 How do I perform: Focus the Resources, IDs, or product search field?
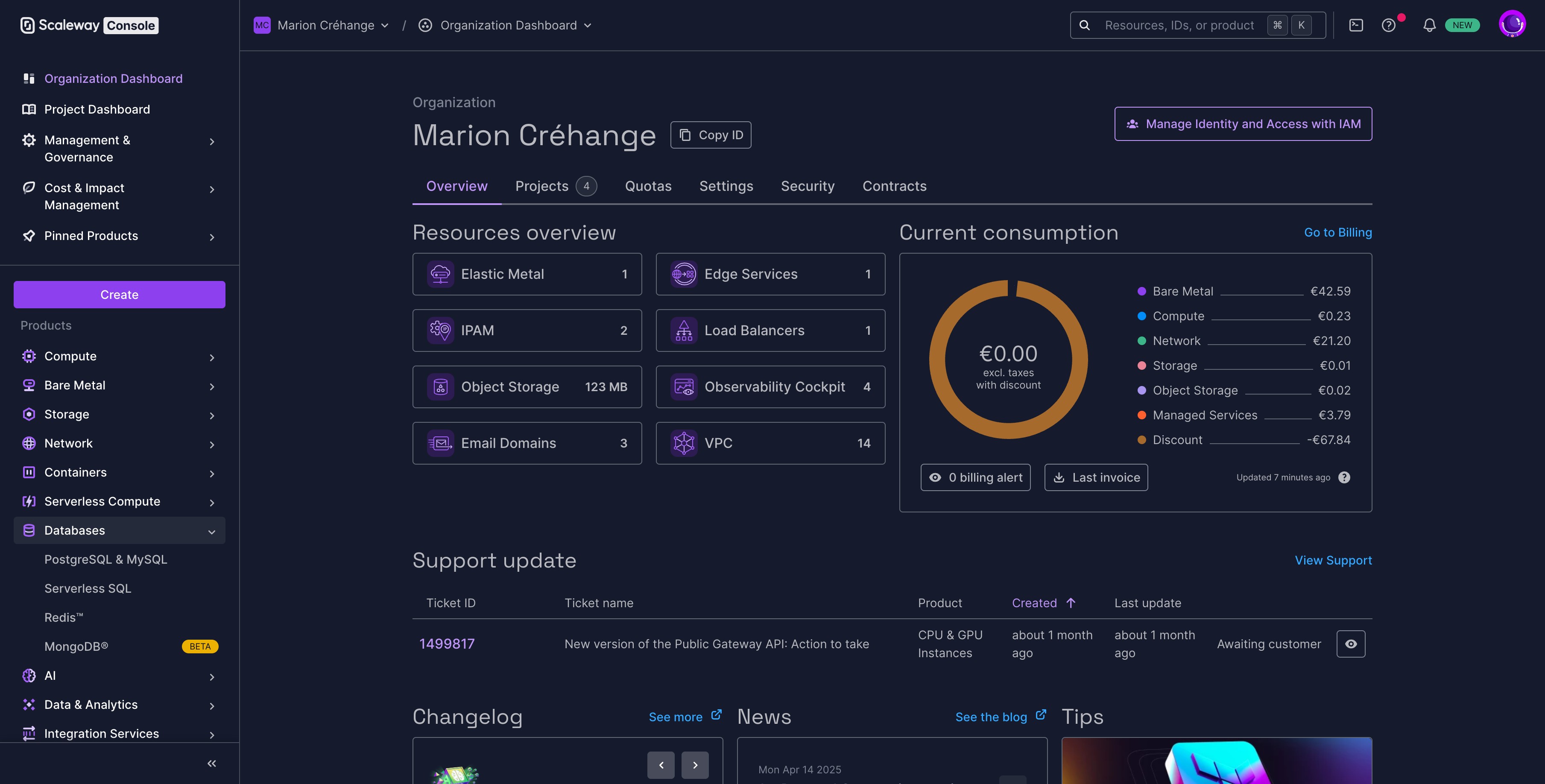(x=1198, y=25)
